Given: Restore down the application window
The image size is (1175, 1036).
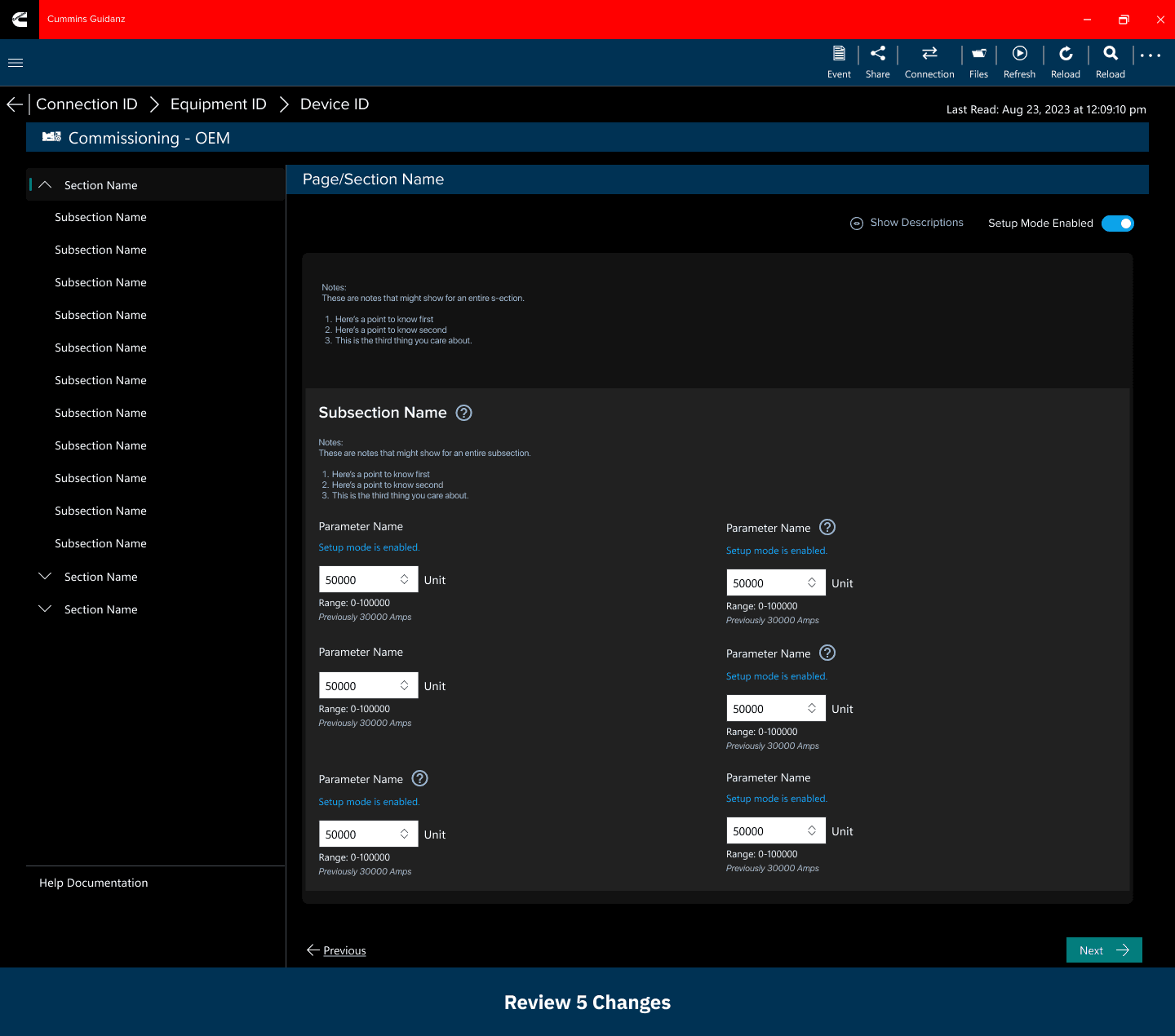Looking at the screenshot, I should click(1124, 20).
